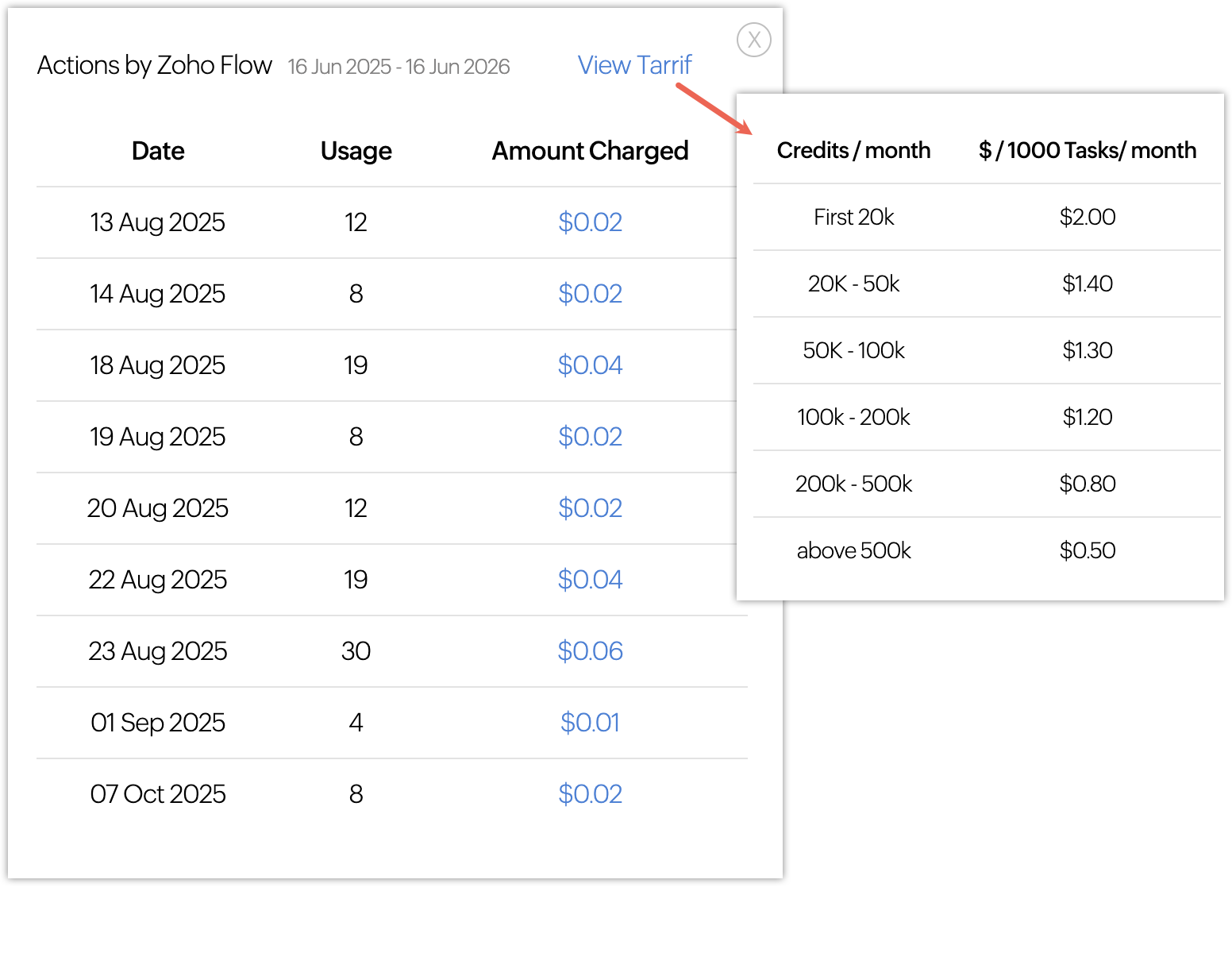Screen dimensions: 1232x953
Task: Open the $0.04 charge for 22 Aug 2025
Action: (590, 580)
